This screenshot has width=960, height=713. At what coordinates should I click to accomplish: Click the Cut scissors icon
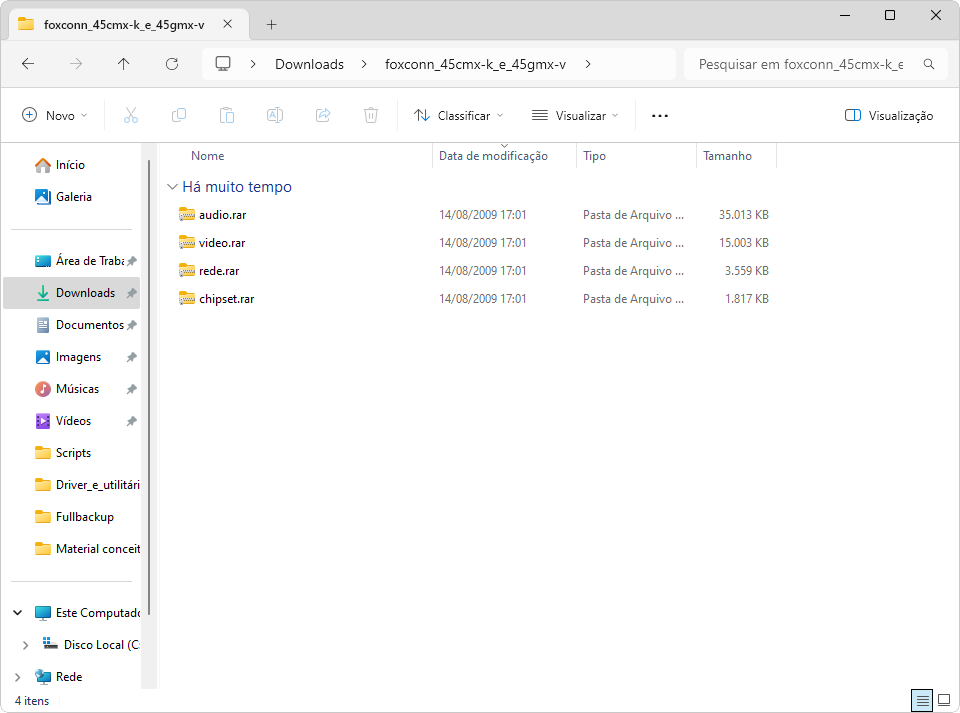point(131,115)
